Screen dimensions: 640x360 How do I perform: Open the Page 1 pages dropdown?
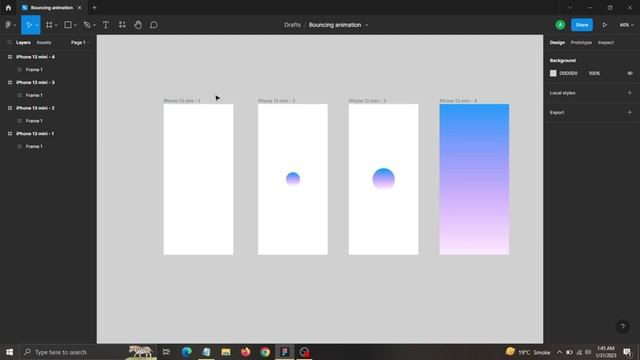tap(80, 42)
